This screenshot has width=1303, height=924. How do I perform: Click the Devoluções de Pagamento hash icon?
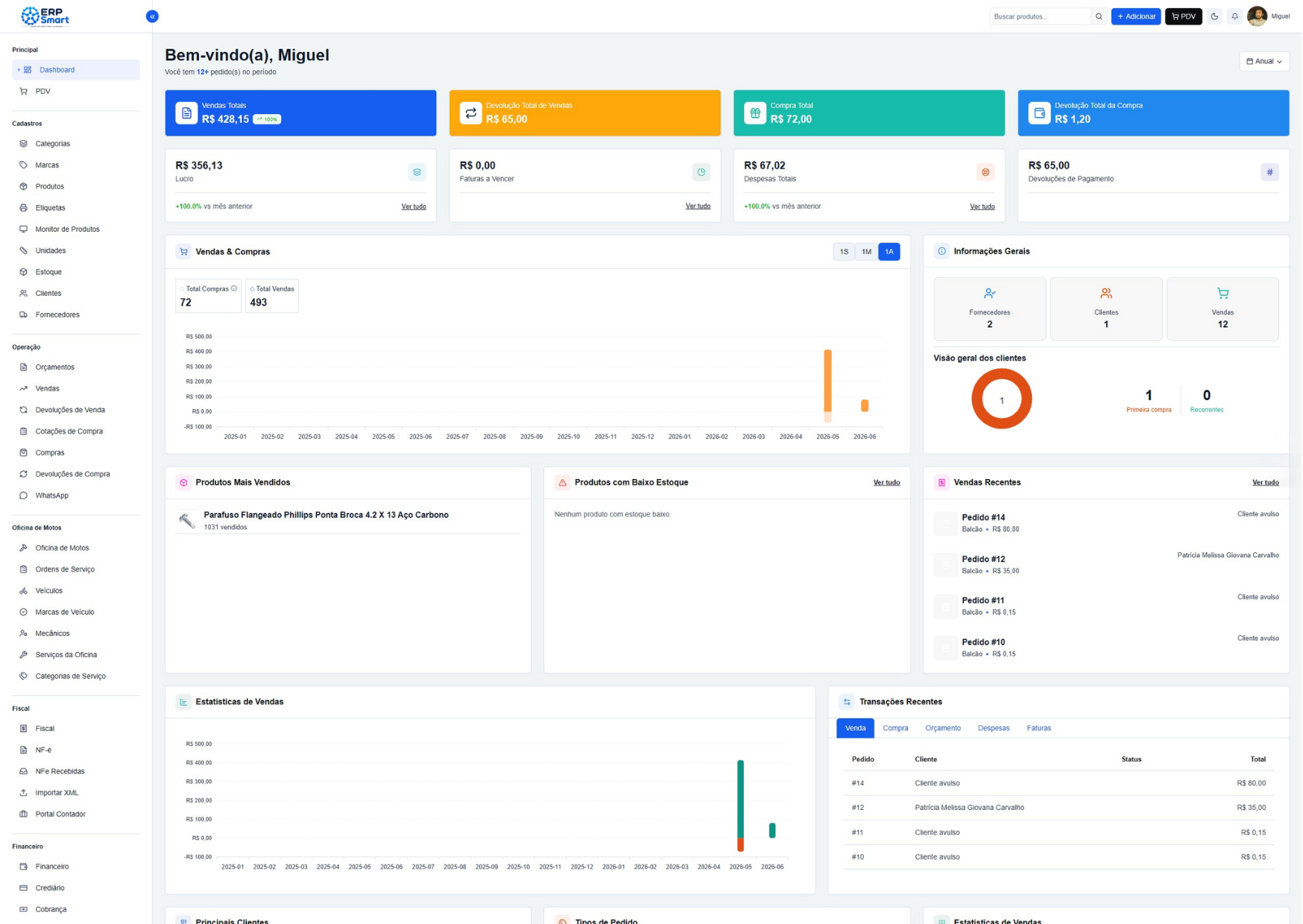tap(1269, 172)
